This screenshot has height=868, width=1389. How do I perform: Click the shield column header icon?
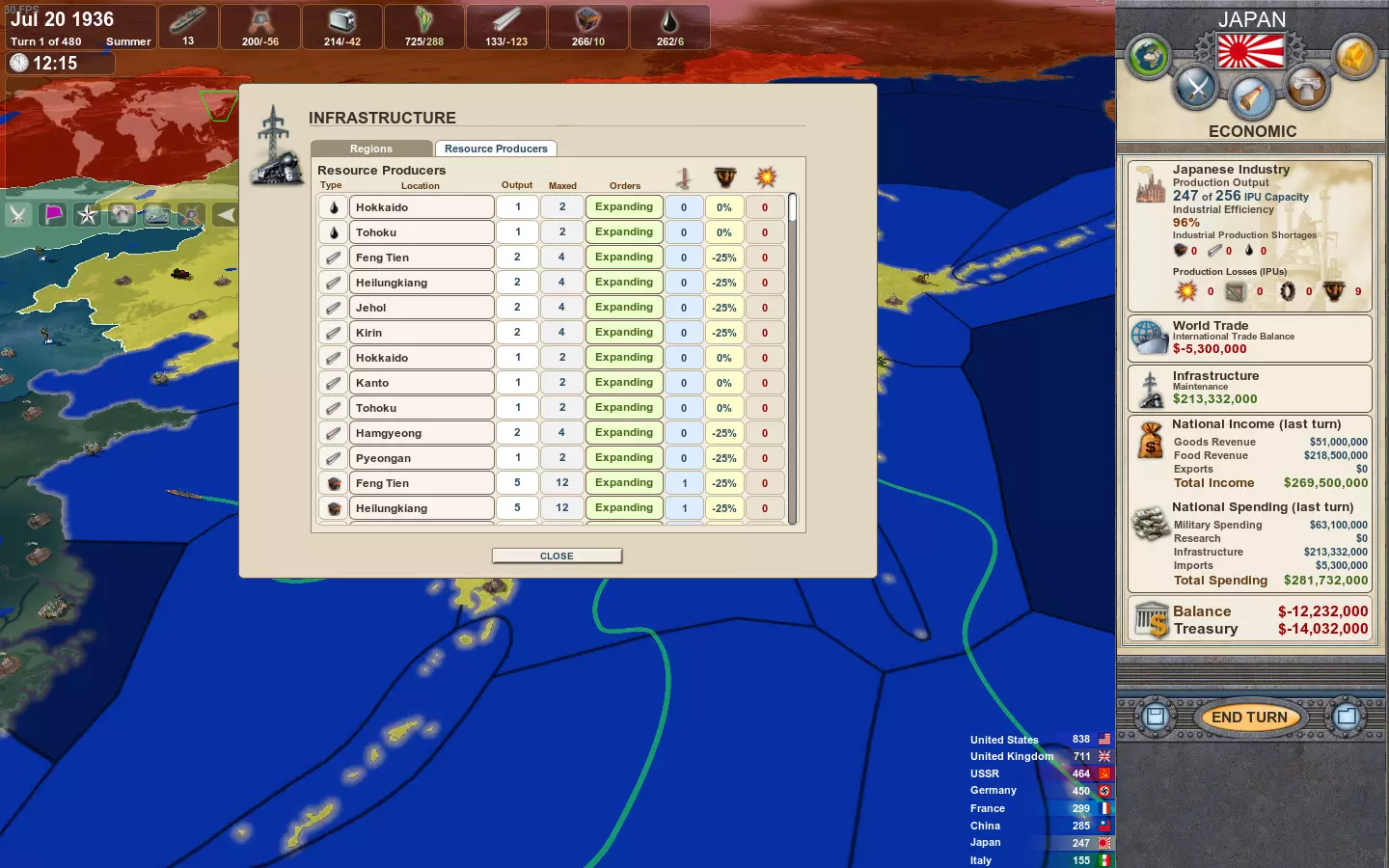click(x=724, y=177)
